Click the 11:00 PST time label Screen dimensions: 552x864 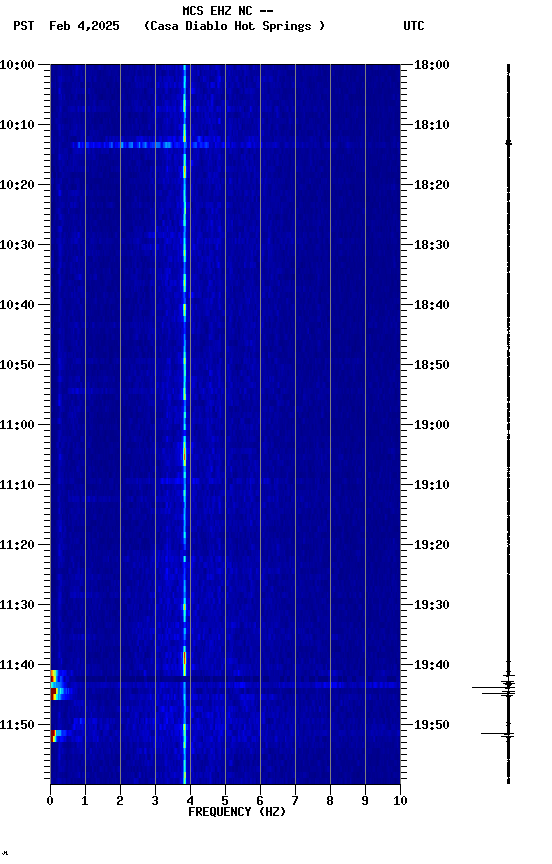point(17,425)
